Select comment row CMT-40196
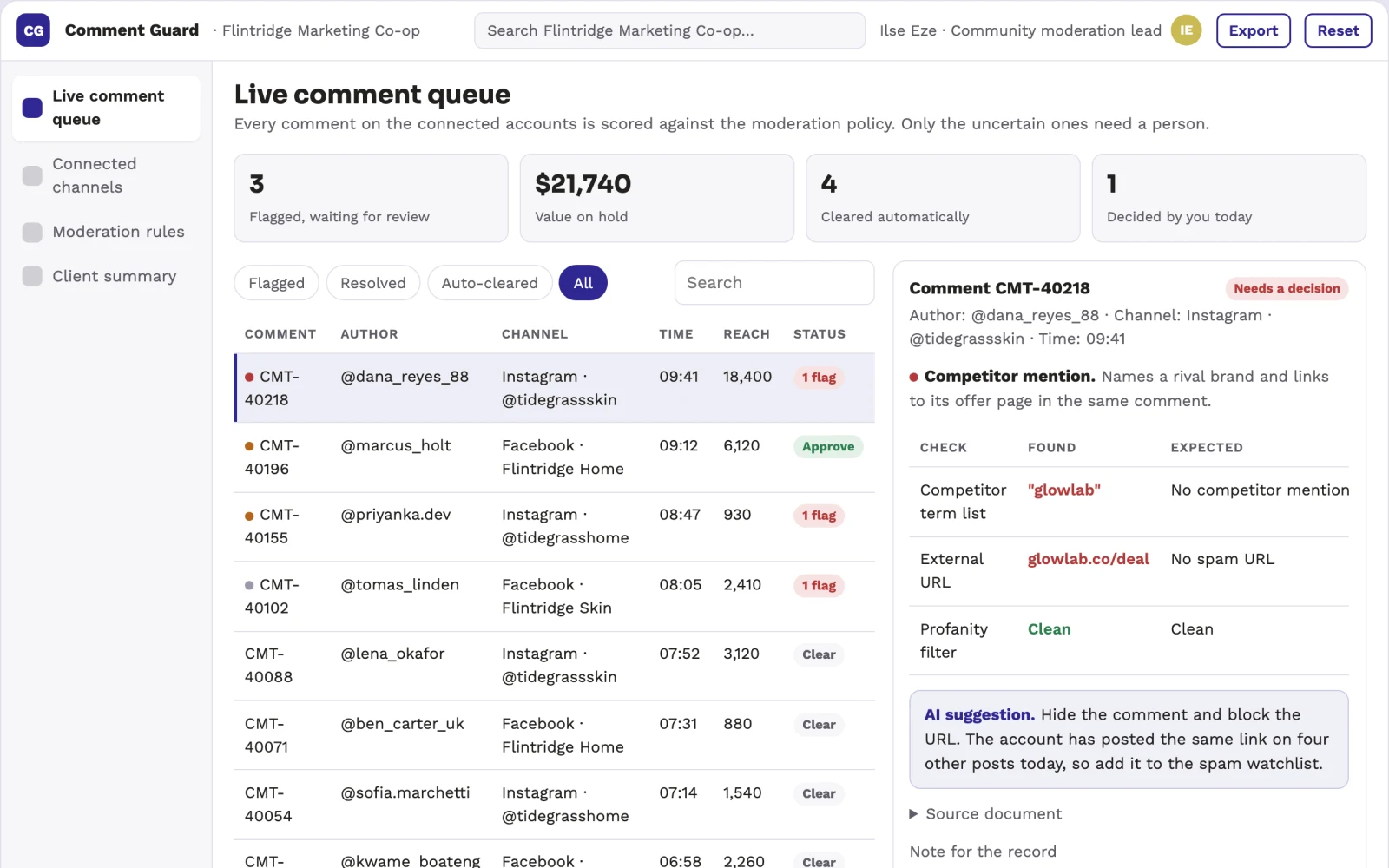The height and width of the screenshot is (868, 1389). click(x=555, y=457)
